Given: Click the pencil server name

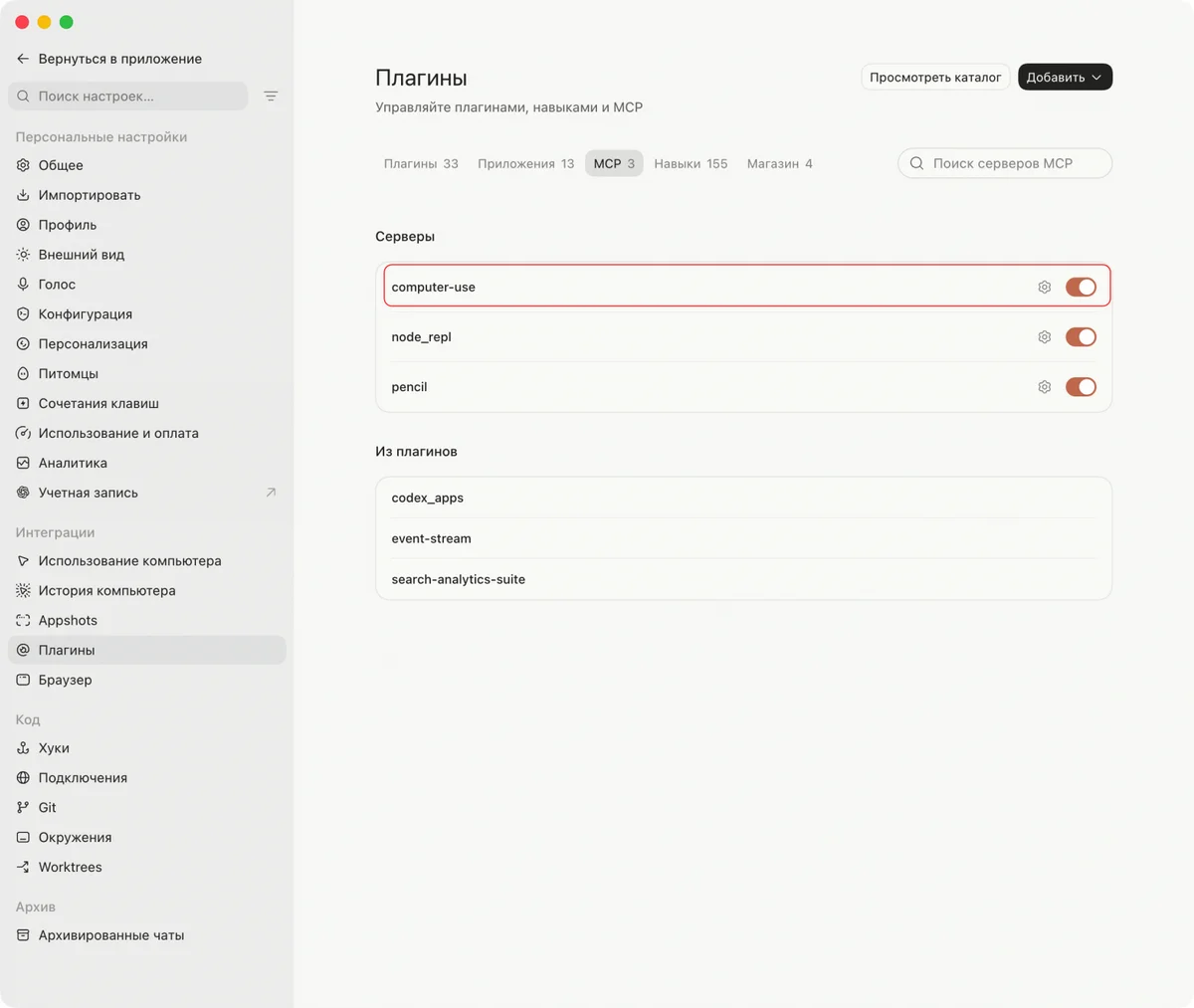Looking at the screenshot, I should (409, 387).
